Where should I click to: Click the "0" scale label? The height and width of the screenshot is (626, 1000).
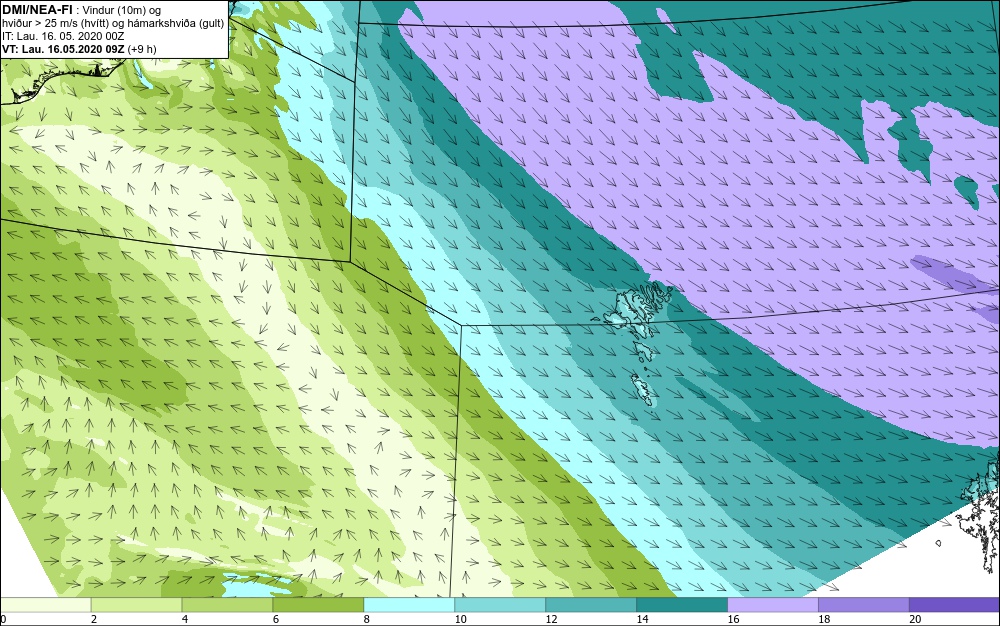[3, 619]
